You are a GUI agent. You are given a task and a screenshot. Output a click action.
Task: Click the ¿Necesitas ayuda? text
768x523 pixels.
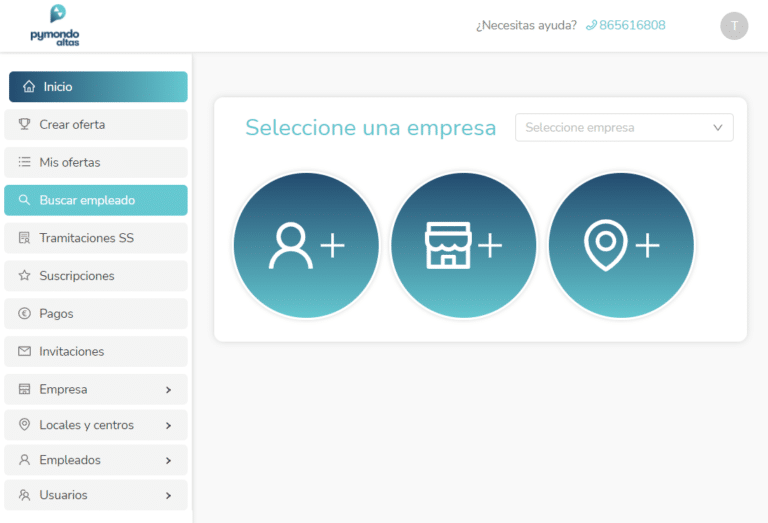[527, 25]
